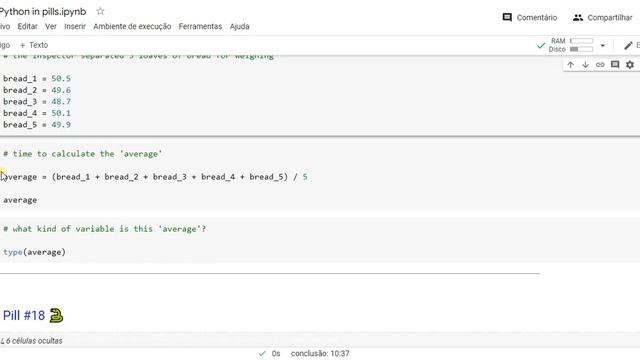Add a comment to cell icon
The width and height of the screenshot is (640, 360).
click(x=615, y=64)
